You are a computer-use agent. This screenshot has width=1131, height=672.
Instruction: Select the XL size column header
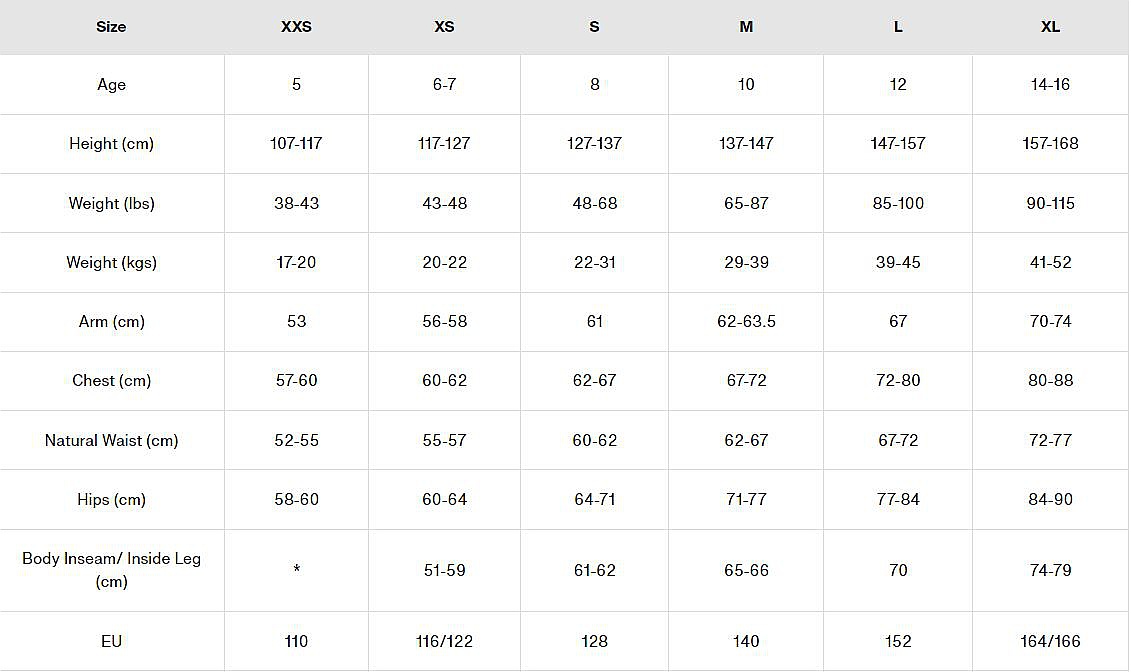click(1050, 27)
